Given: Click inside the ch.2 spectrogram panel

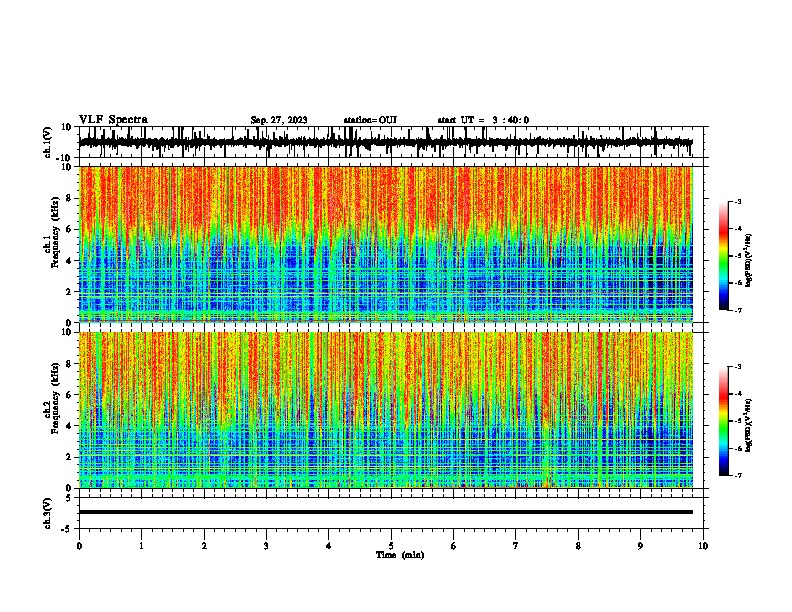Looking at the screenshot, I should pyautogui.click(x=386, y=410).
